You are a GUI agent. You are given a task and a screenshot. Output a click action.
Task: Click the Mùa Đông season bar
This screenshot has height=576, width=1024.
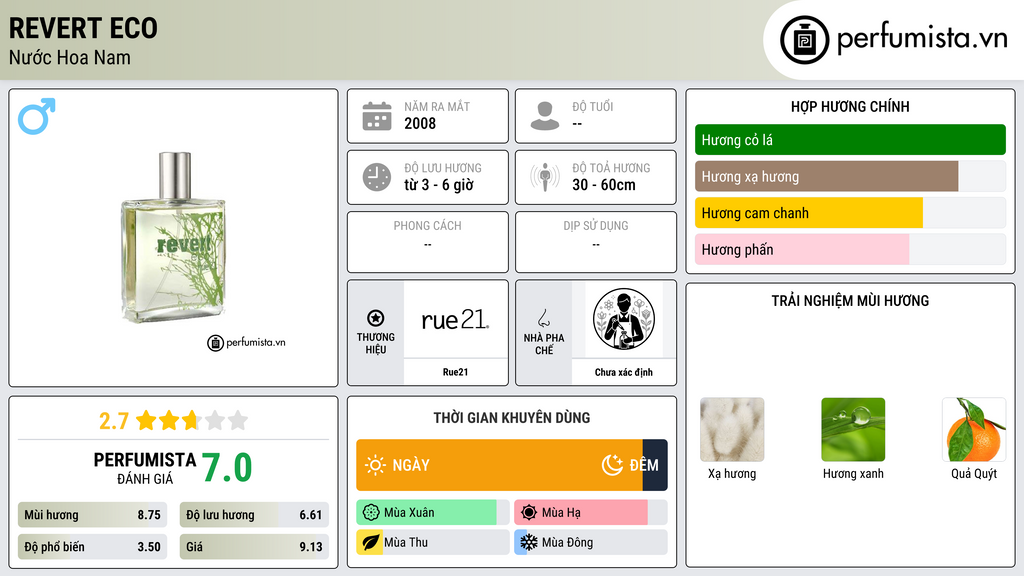590,542
